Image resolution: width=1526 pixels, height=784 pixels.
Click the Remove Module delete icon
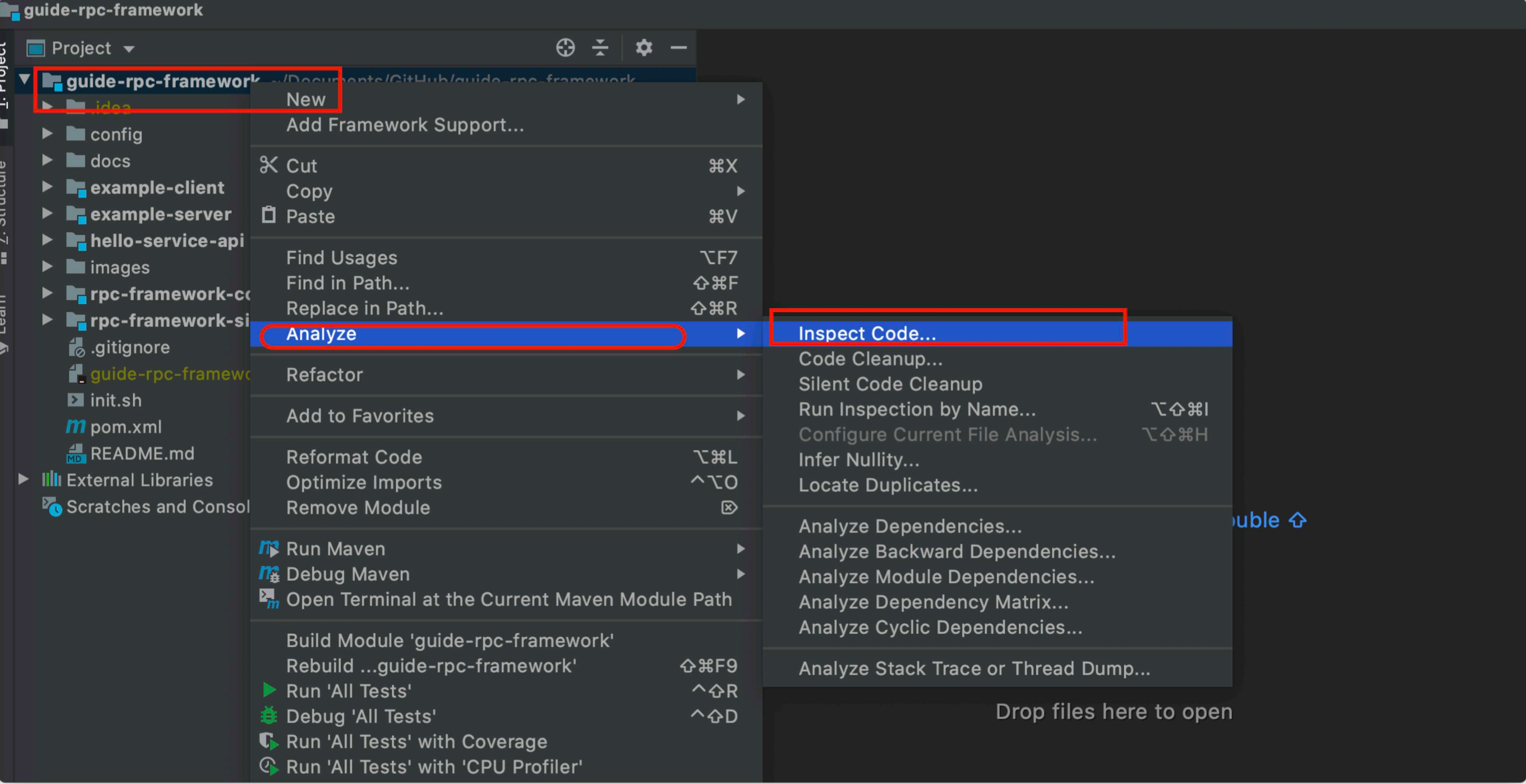[x=729, y=507]
